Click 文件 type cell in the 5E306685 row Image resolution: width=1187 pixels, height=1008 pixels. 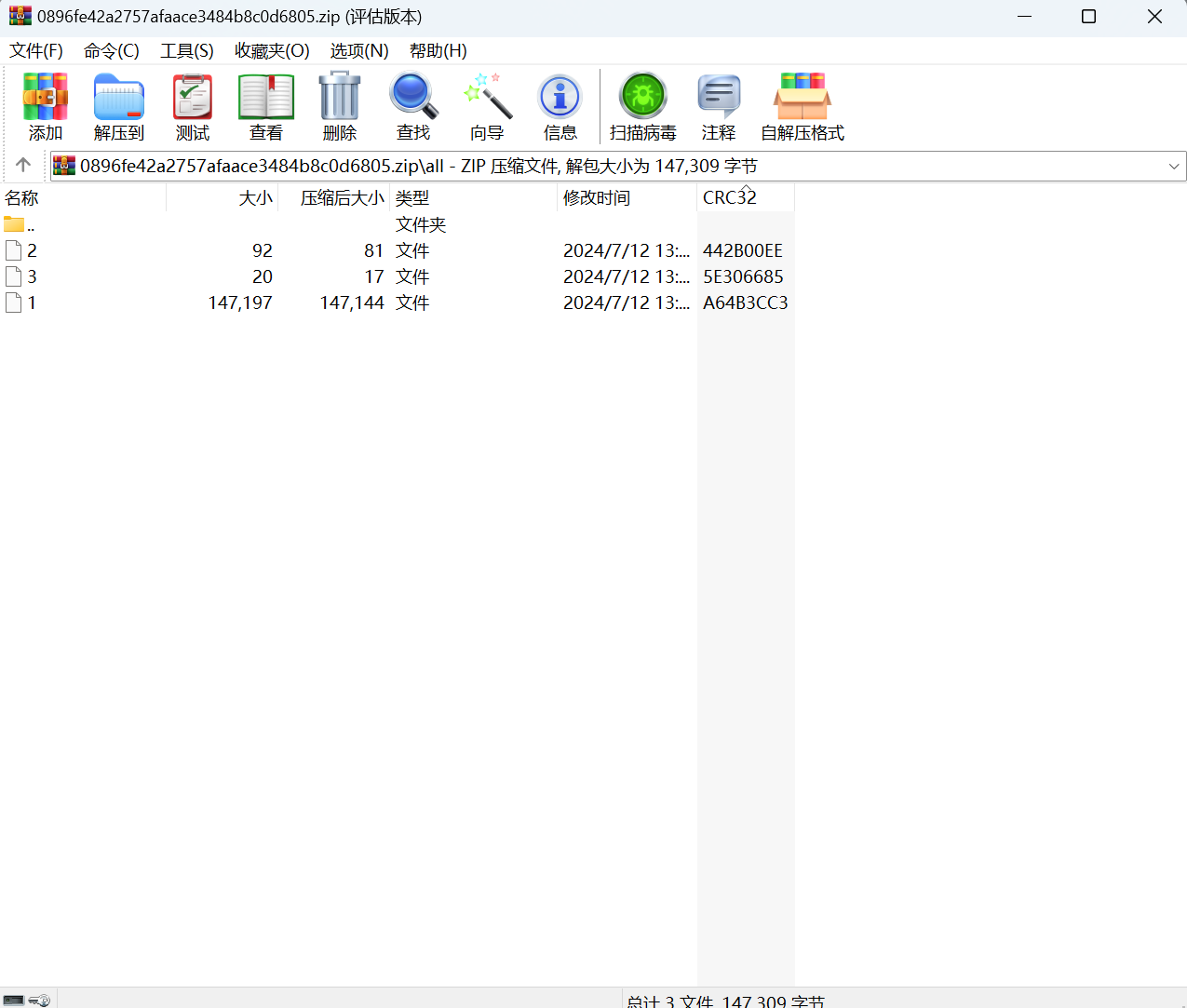coord(412,276)
